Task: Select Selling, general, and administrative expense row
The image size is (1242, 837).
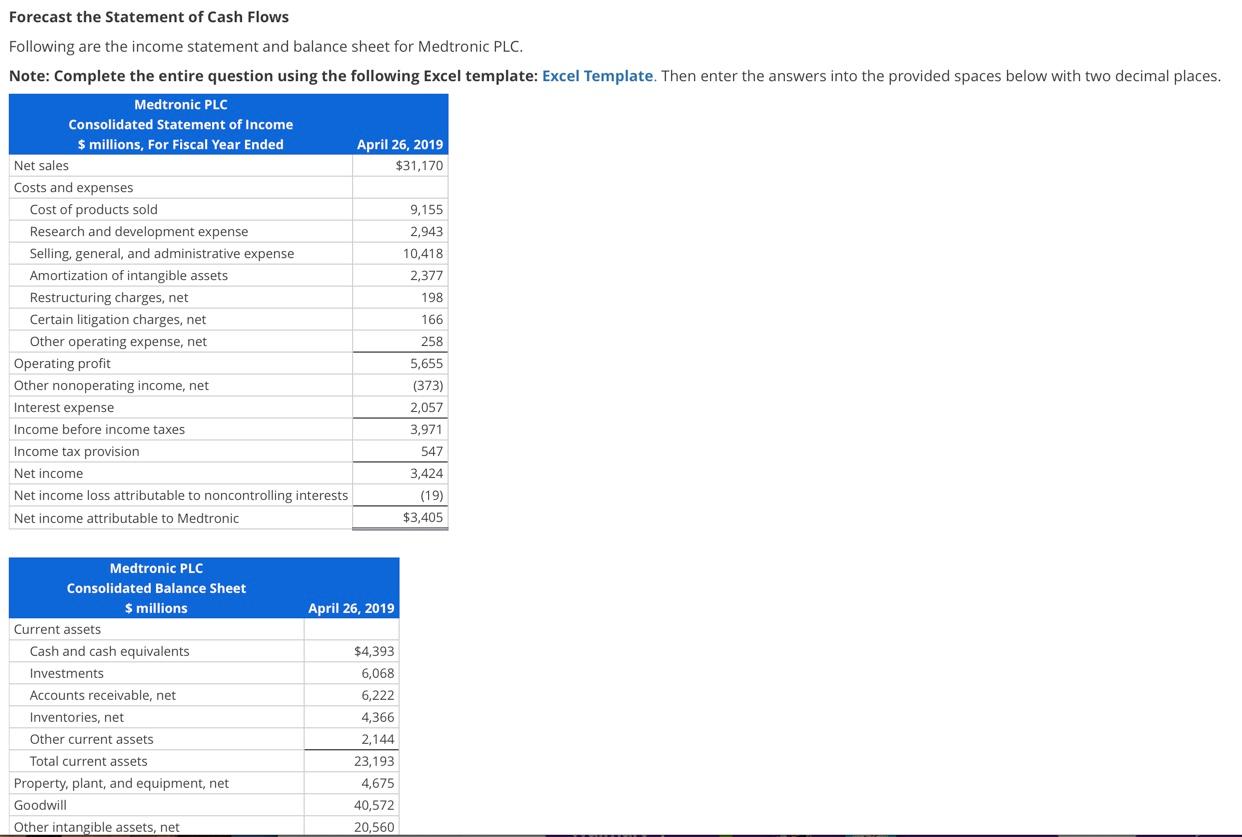Action: coord(162,254)
